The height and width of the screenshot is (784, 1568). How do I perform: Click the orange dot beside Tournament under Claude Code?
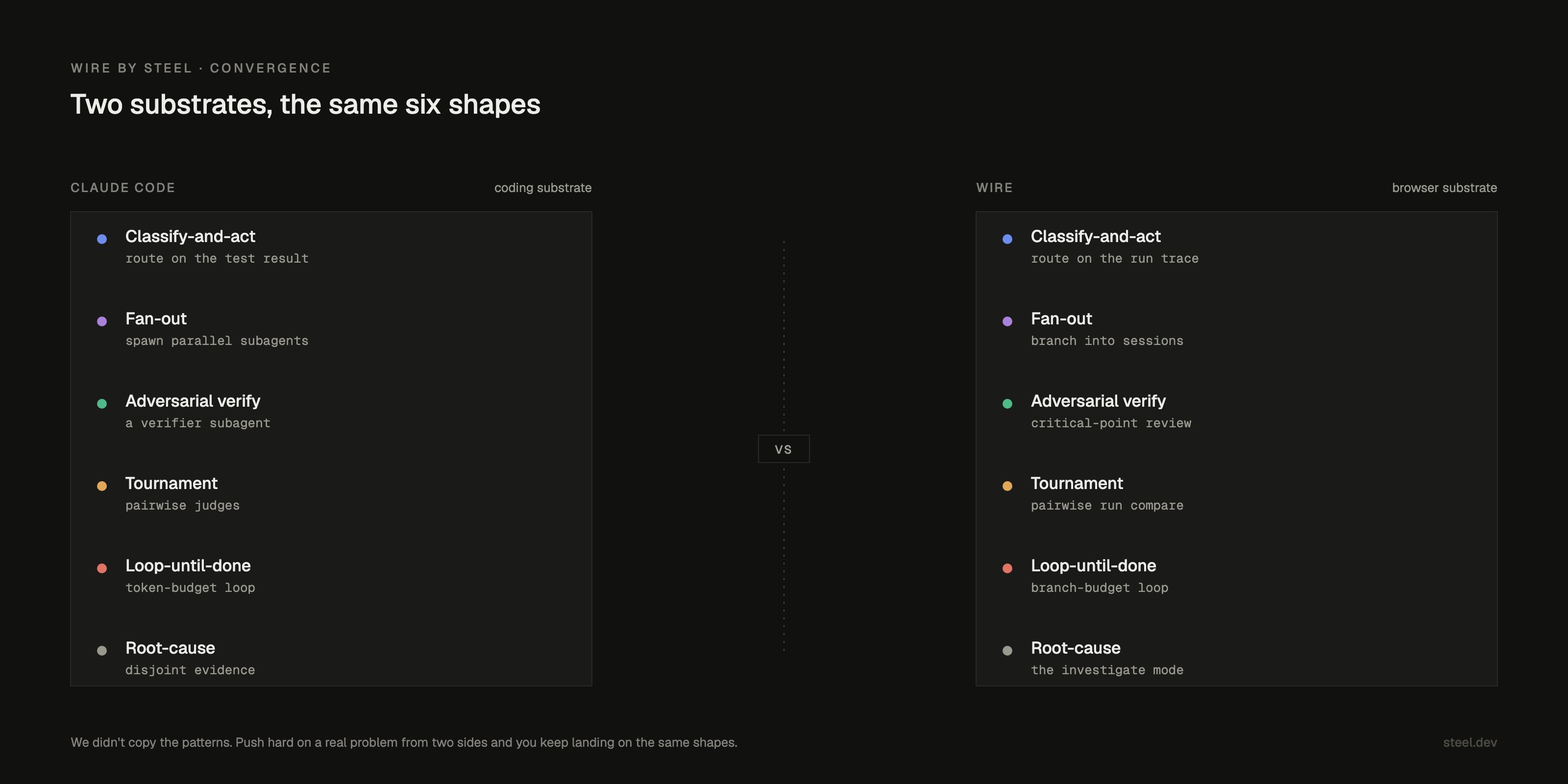click(x=101, y=486)
